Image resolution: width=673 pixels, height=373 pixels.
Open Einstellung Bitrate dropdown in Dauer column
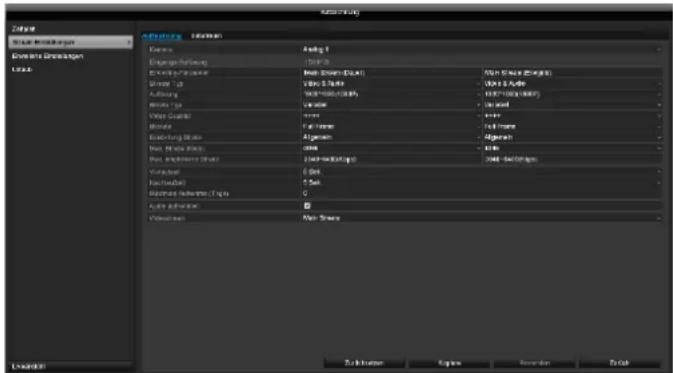[391, 137]
